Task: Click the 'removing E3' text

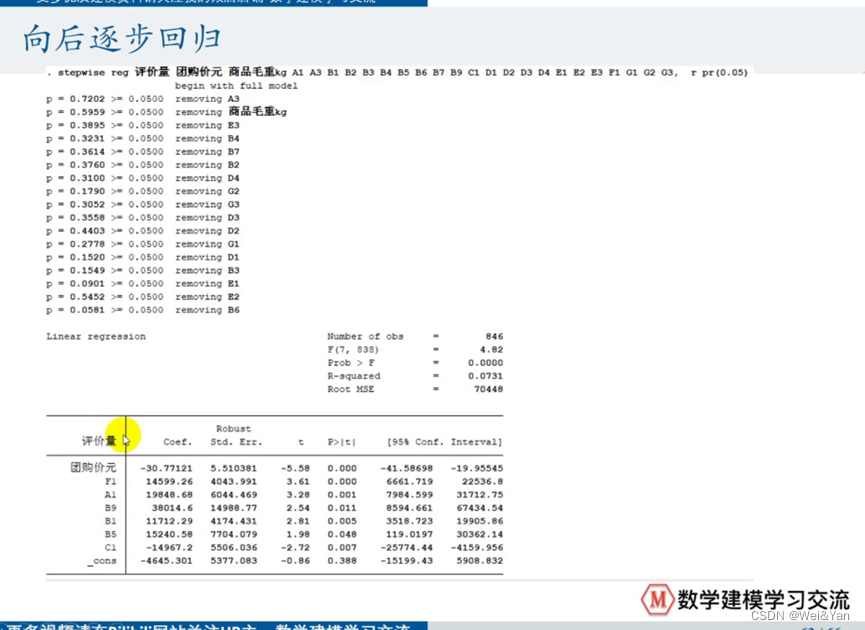Action: tap(207, 126)
